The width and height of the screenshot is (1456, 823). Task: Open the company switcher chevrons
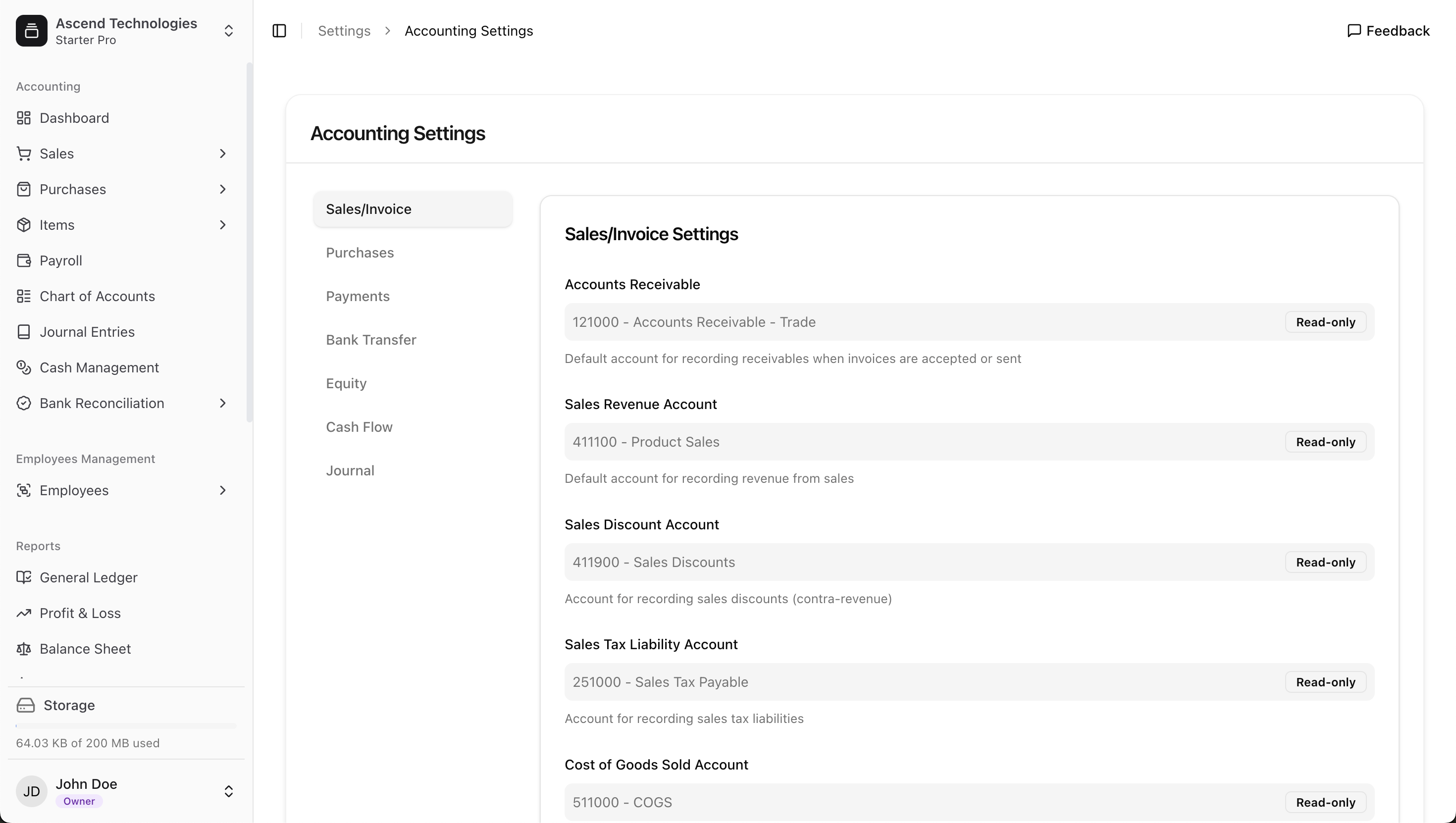(x=228, y=31)
